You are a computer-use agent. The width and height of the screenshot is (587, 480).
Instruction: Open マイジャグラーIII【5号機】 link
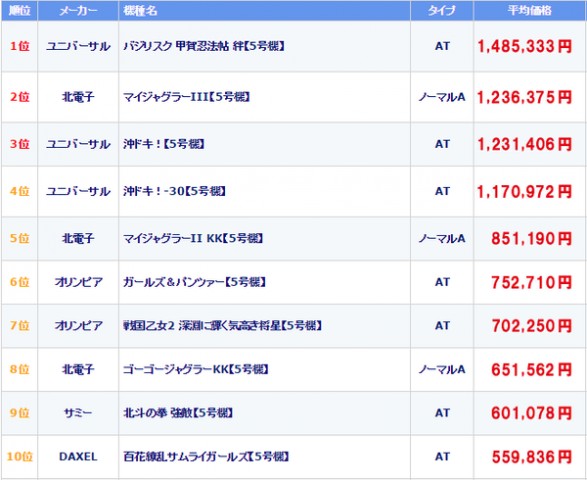pos(186,97)
